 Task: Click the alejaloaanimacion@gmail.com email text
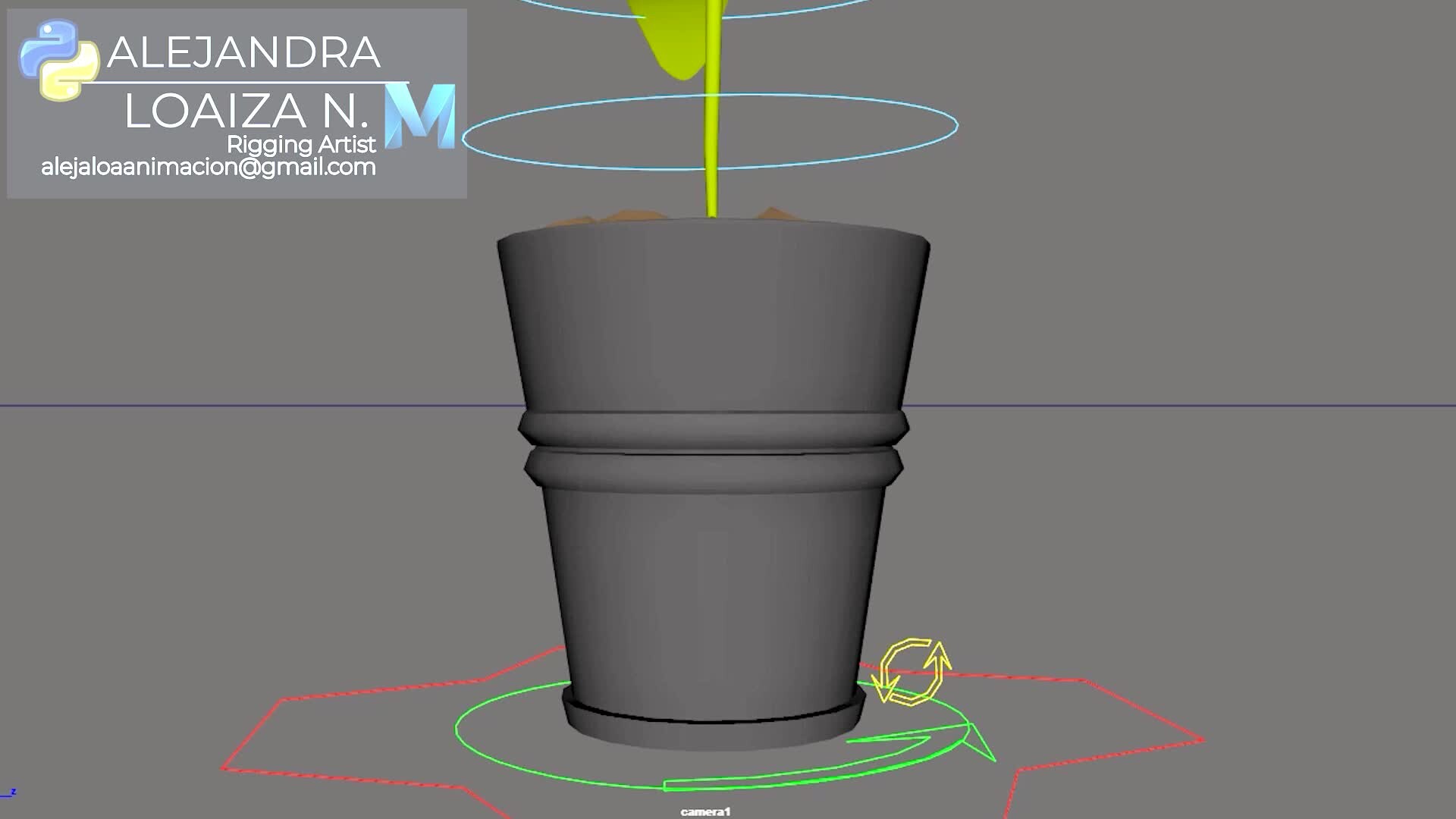coord(209,167)
